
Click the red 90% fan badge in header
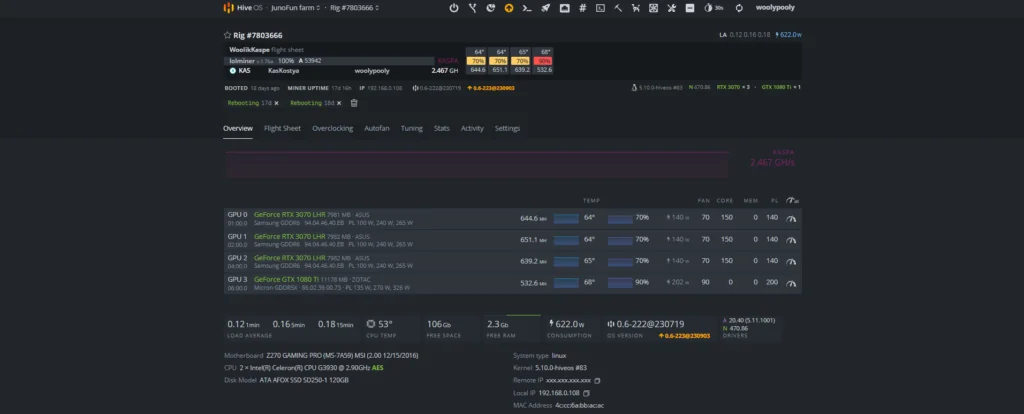click(x=543, y=61)
